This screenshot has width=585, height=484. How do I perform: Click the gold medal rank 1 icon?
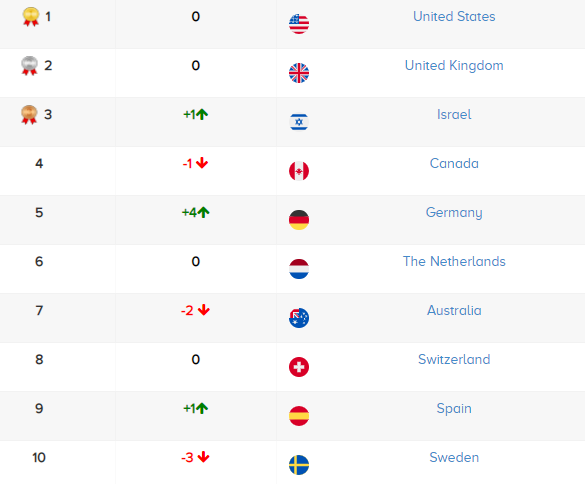click(x=31, y=17)
